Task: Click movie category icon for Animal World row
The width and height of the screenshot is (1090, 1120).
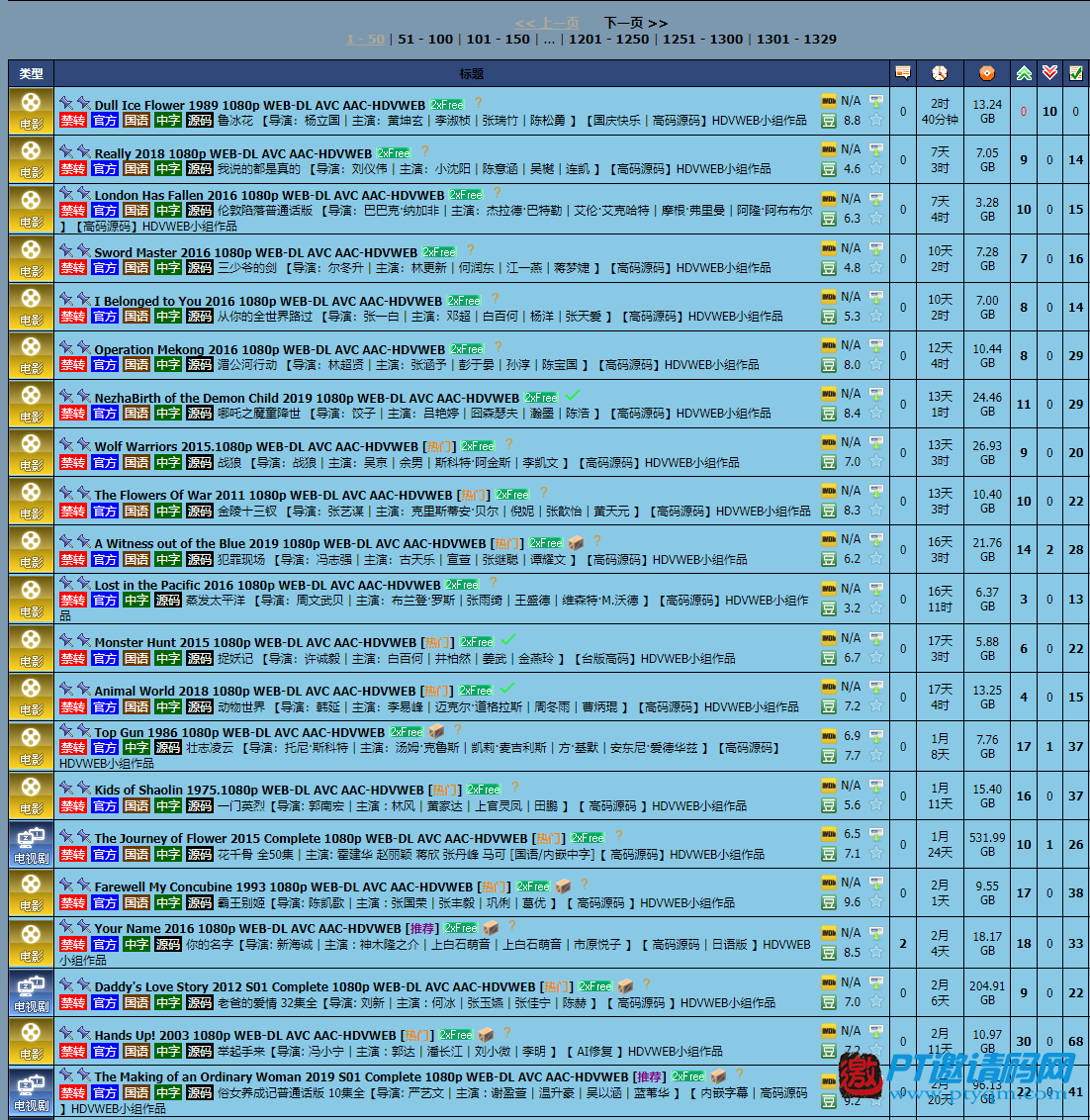Action: click(x=31, y=697)
